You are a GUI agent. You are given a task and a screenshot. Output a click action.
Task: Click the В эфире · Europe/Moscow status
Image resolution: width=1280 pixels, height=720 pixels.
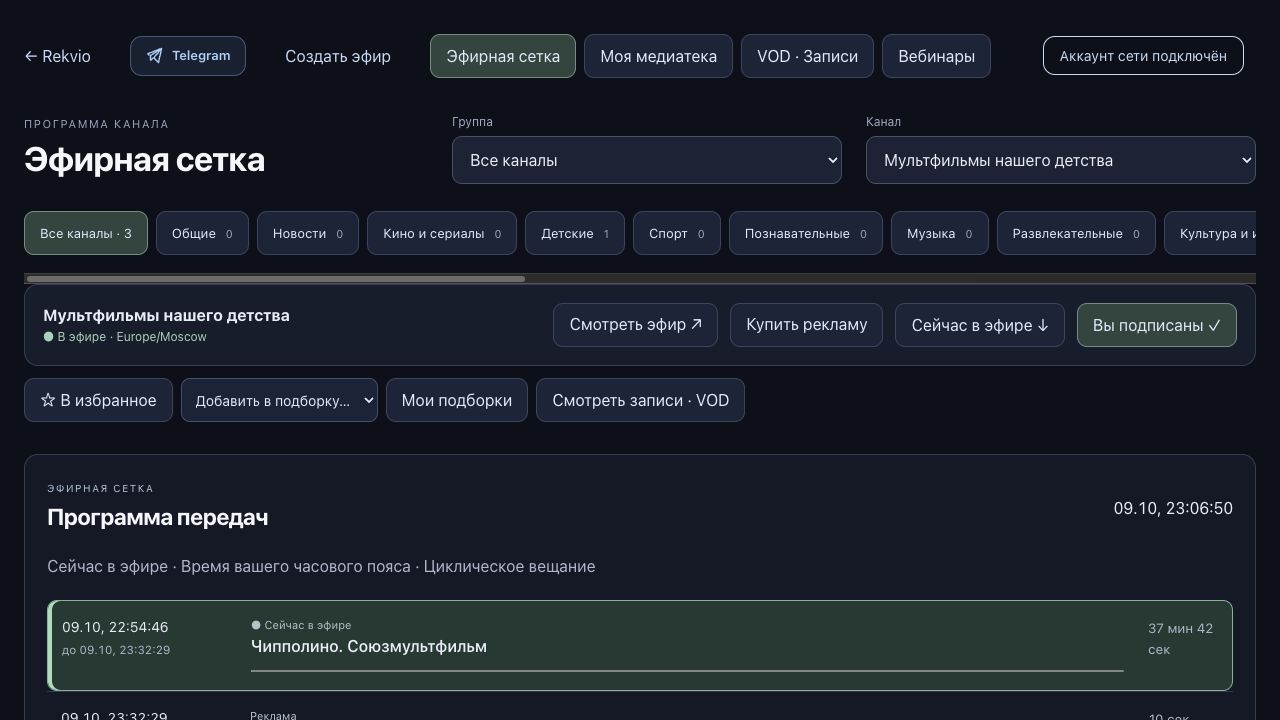pyautogui.click(x=125, y=337)
